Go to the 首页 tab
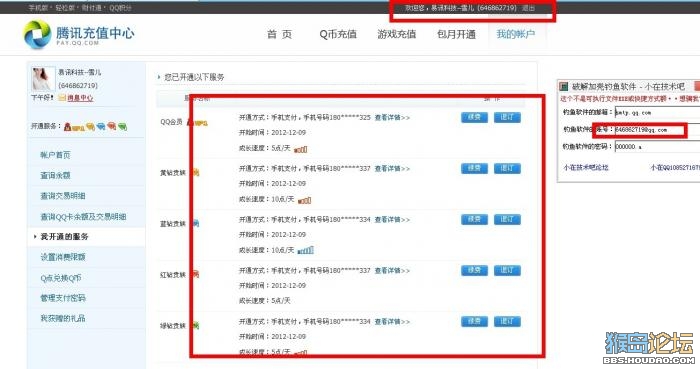 pos(279,34)
